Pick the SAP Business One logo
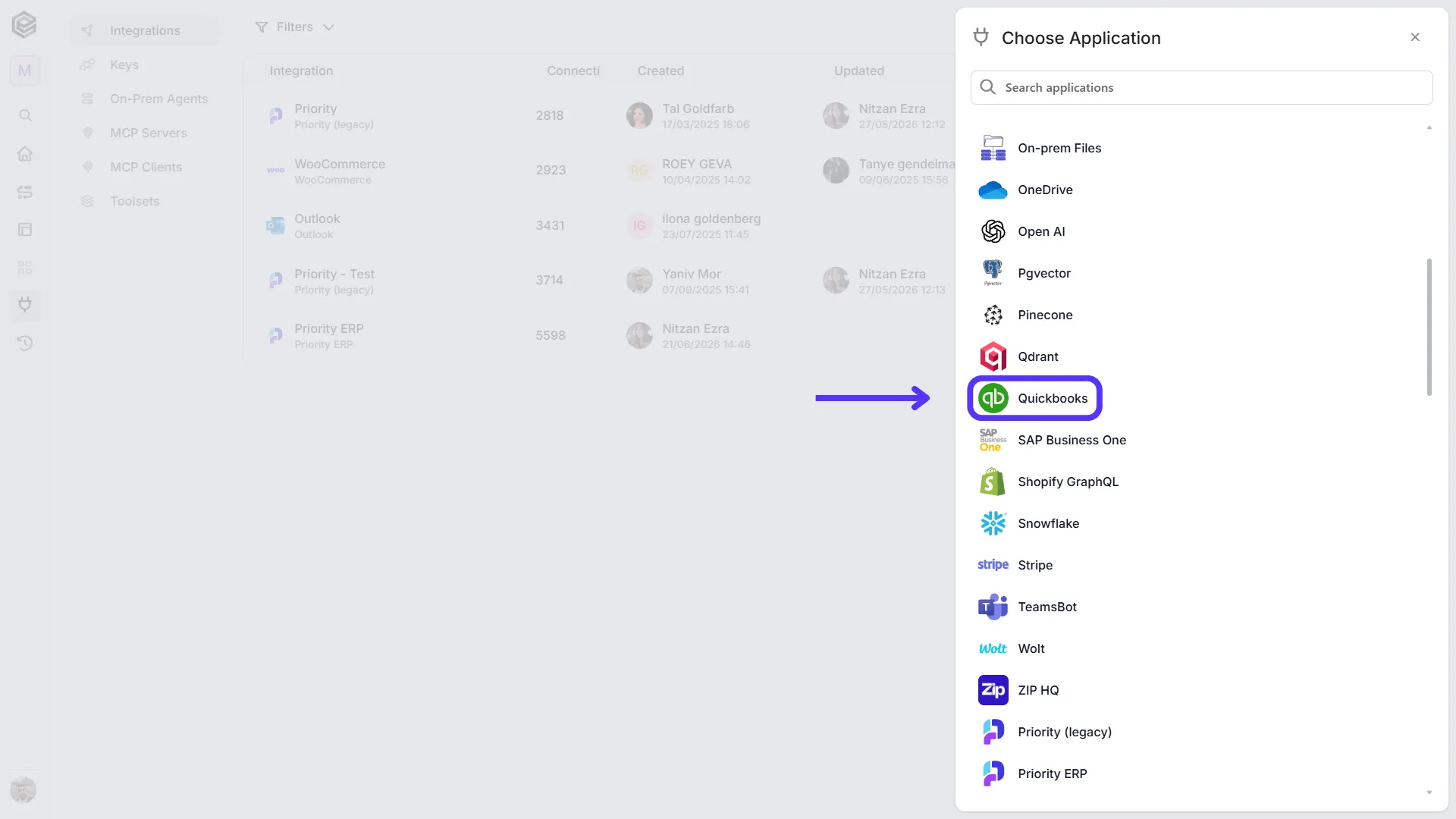 pyautogui.click(x=993, y=440)
